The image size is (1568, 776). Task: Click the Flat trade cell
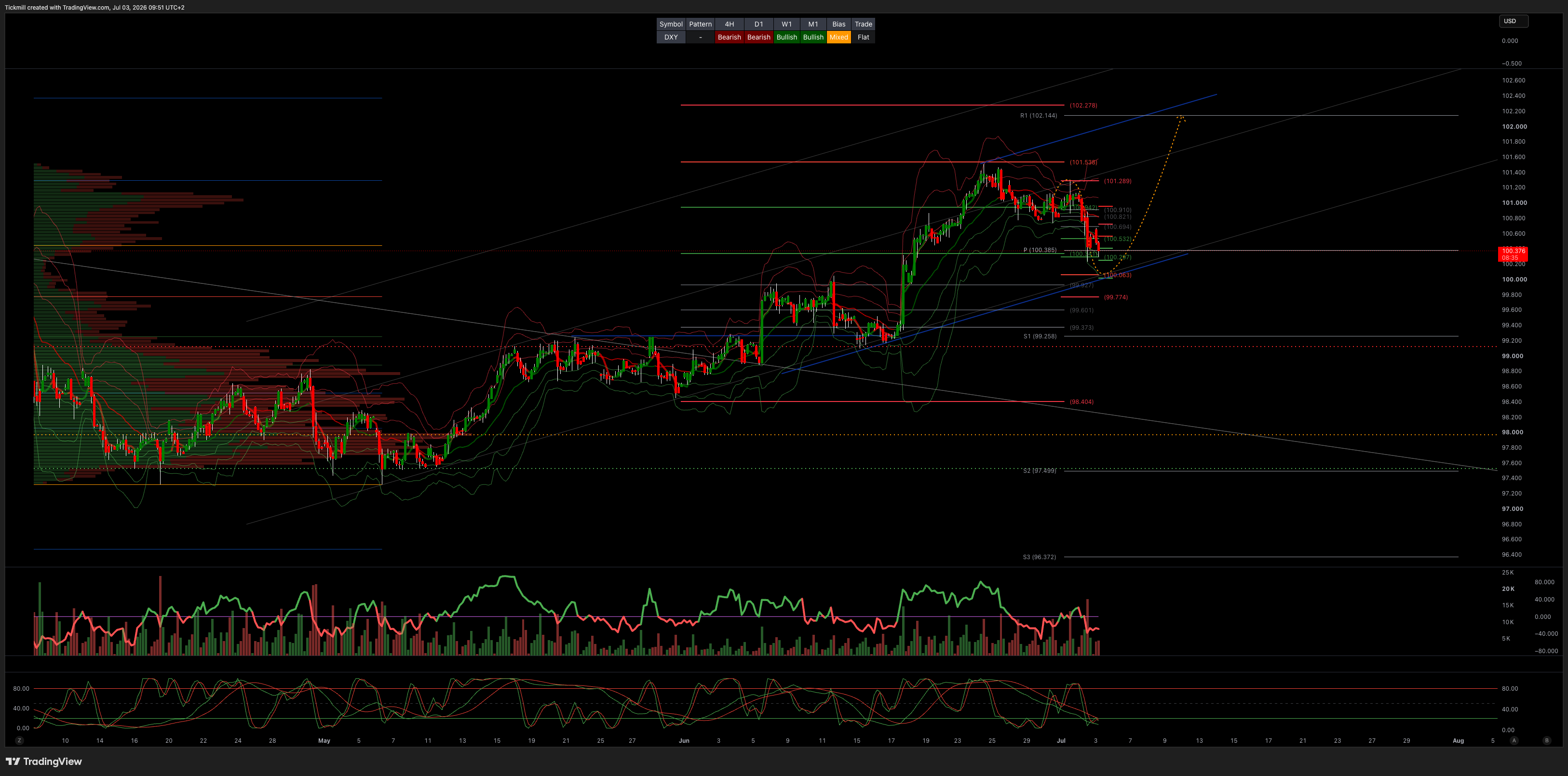863,37
